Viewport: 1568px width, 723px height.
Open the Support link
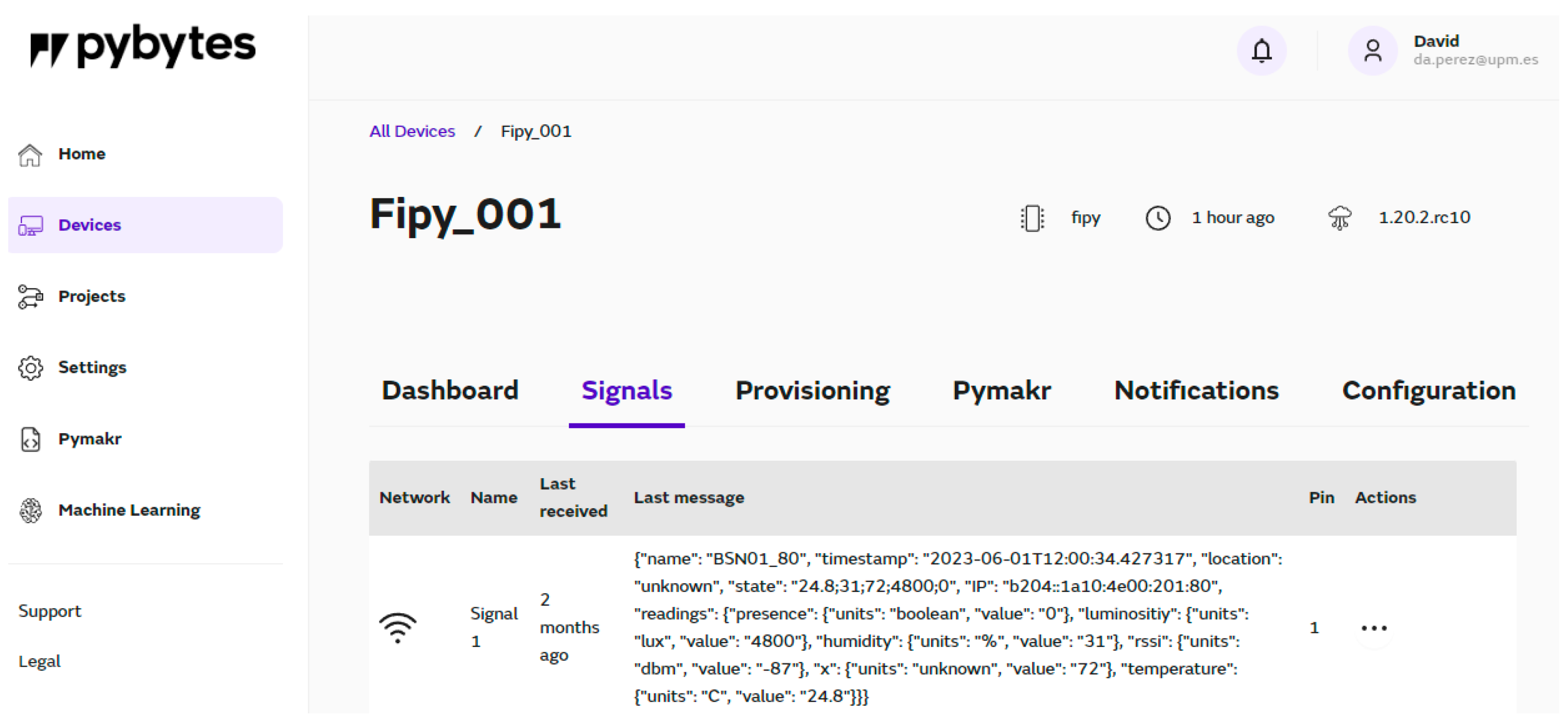click(49, 612)
